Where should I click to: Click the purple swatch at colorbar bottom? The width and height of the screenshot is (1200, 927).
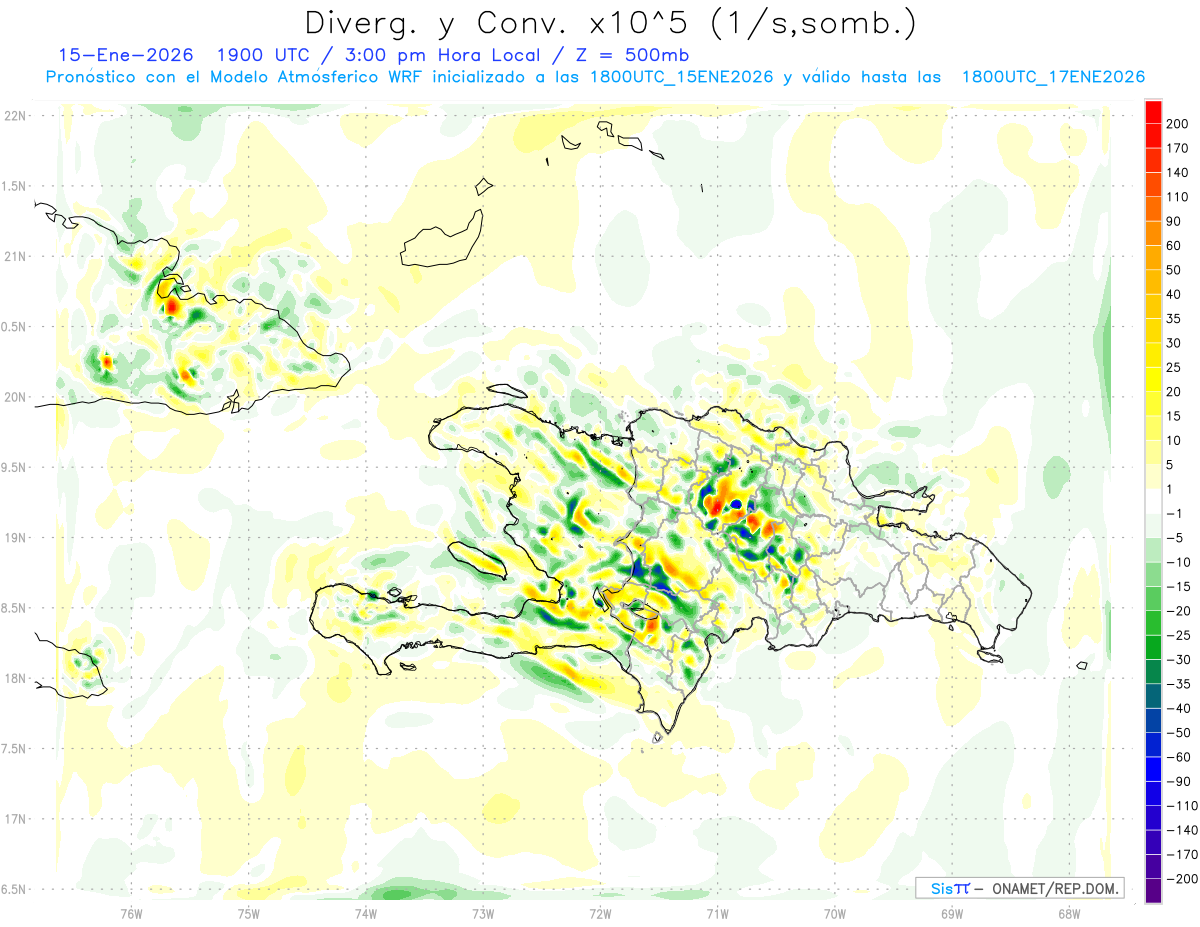coord(1153,890)
